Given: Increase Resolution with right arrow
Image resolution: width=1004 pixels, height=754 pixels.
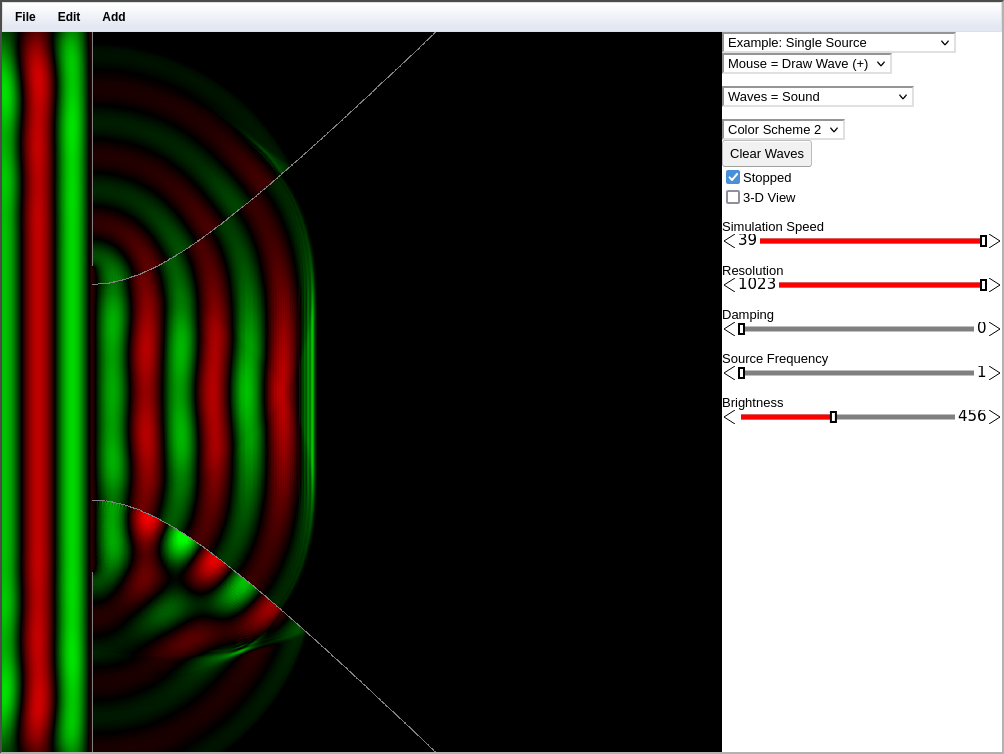Looking at the screenshot, I should pos(994,285).
